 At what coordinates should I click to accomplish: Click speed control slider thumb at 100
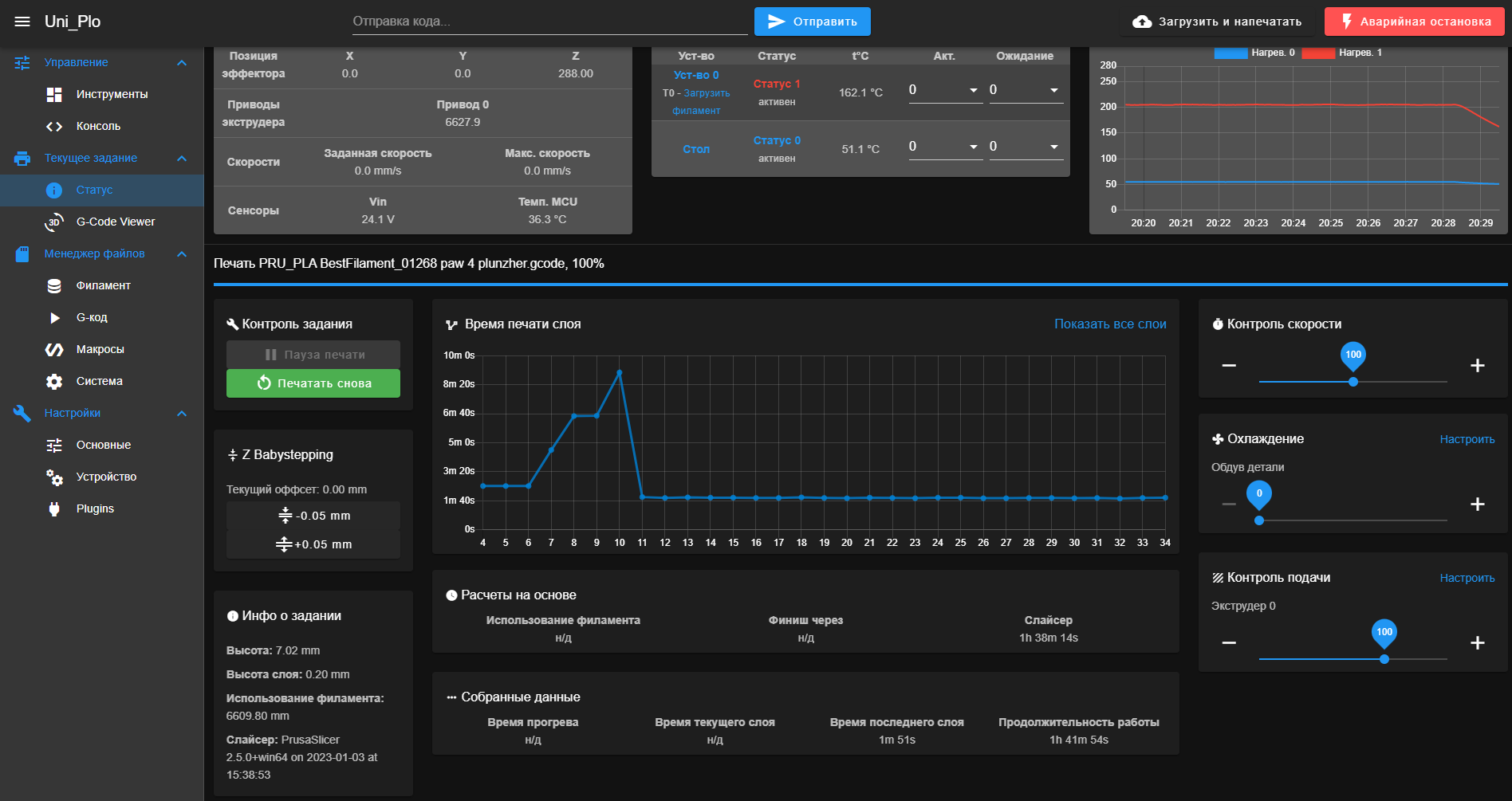coord(1353,382)
